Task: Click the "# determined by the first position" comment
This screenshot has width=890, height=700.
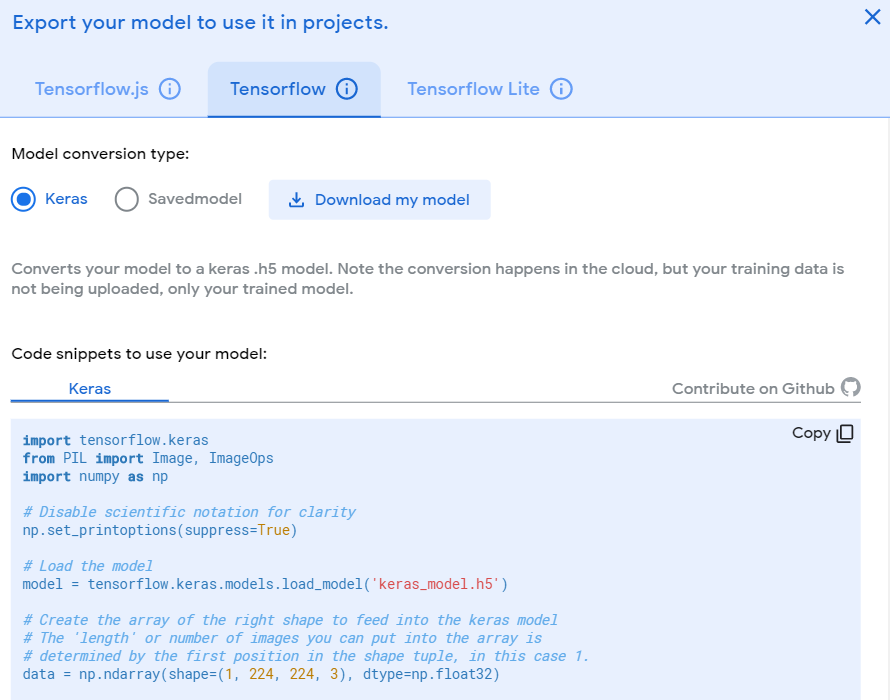Action: (306, 656)
